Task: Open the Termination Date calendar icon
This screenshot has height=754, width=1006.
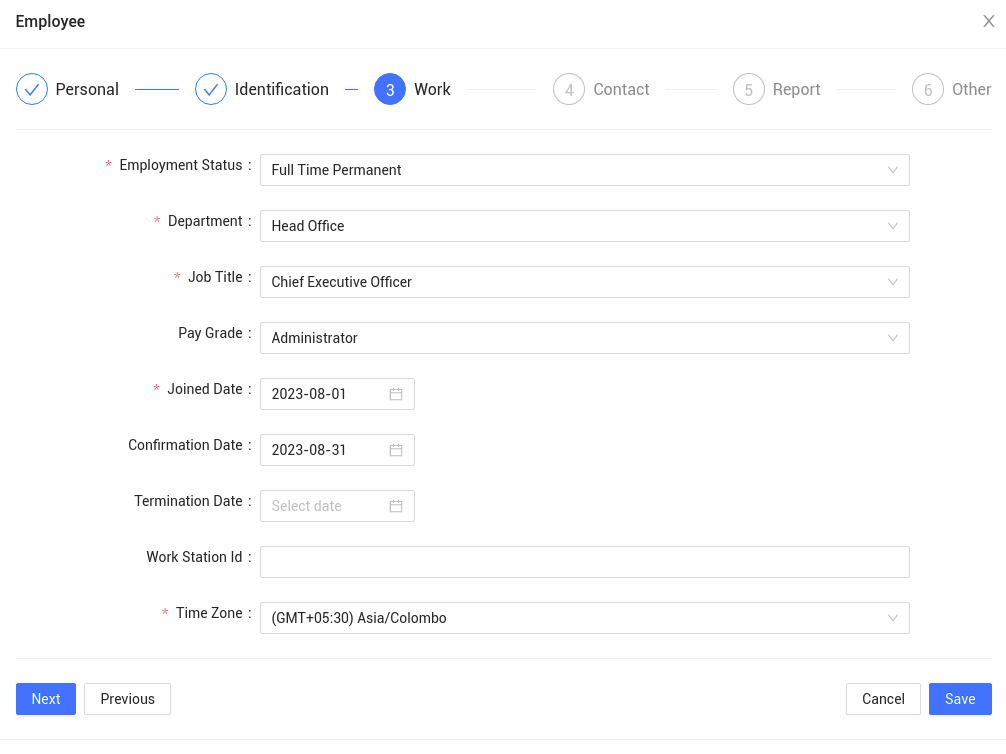Action: pos(396,506)
